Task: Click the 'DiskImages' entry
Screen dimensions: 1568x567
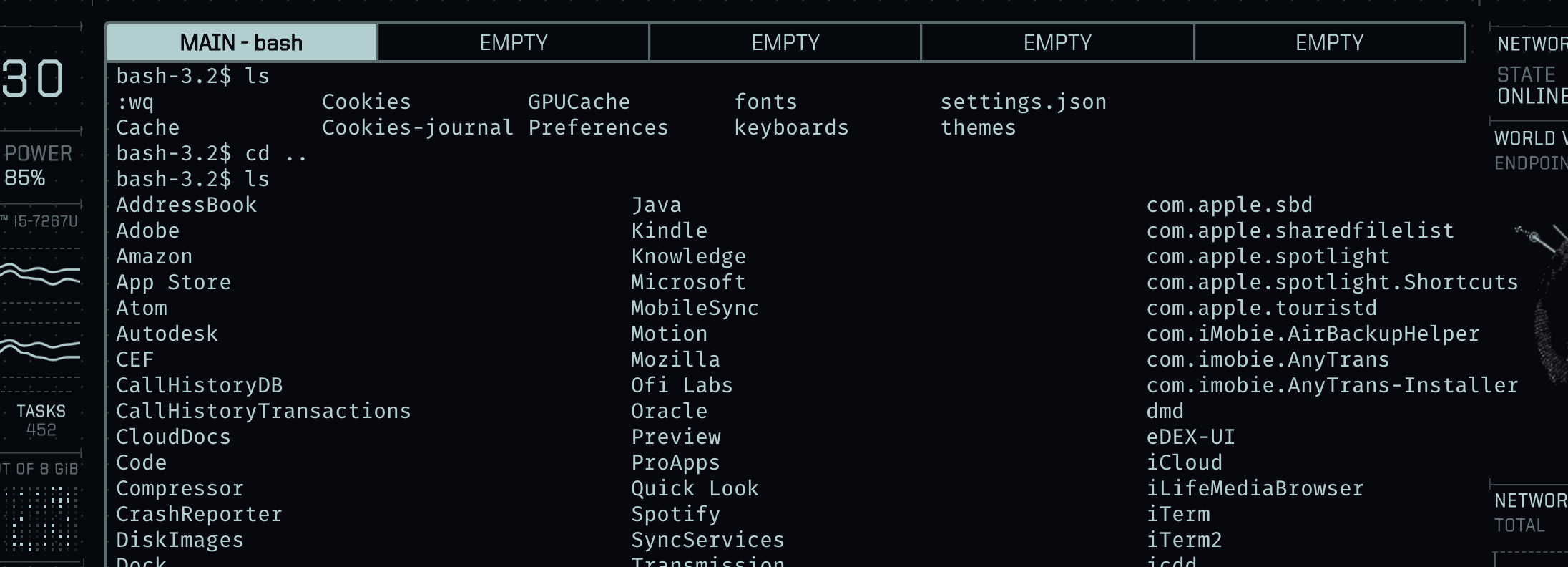Action: 180,540
